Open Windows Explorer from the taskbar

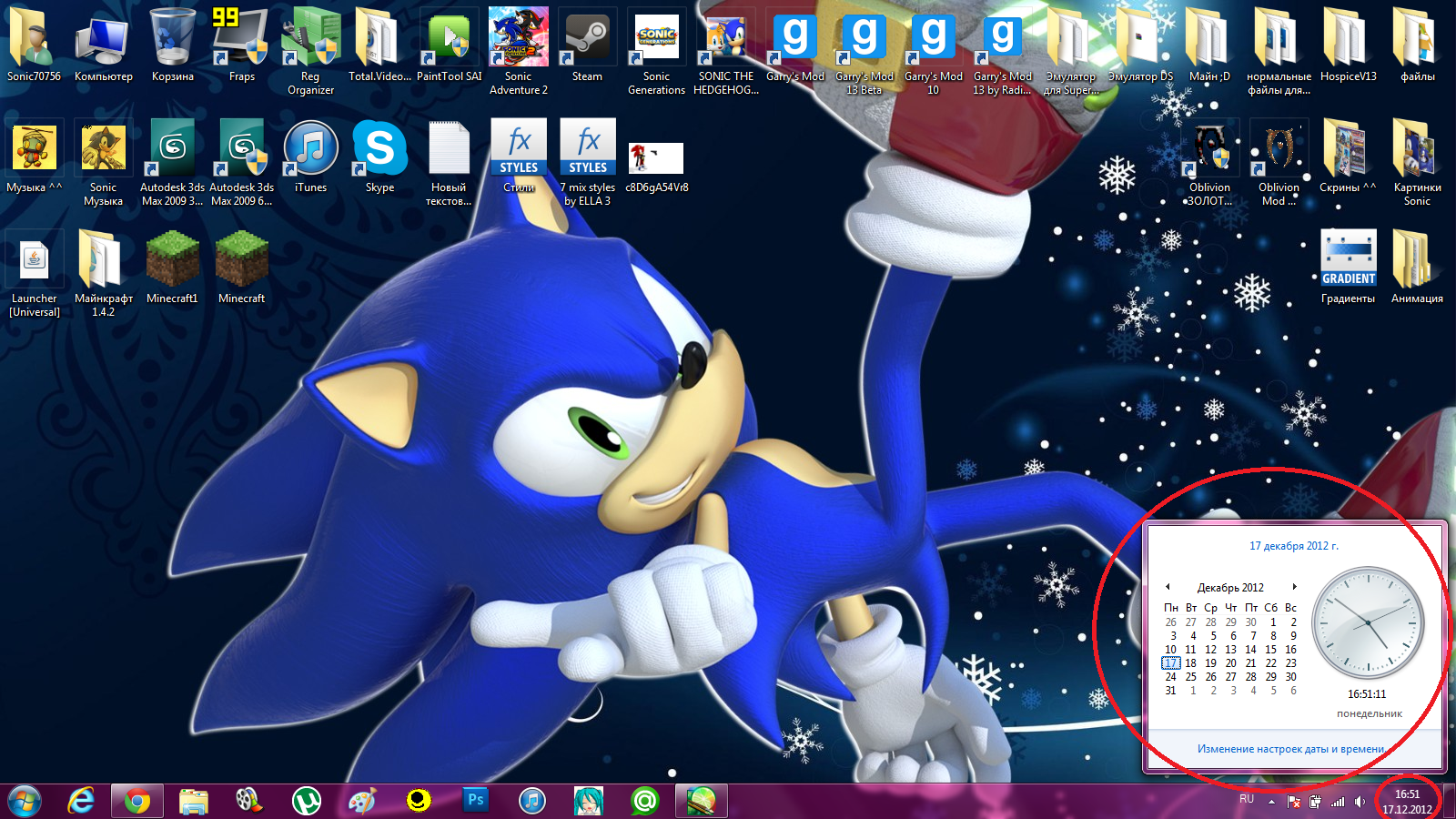click(194, 801)
